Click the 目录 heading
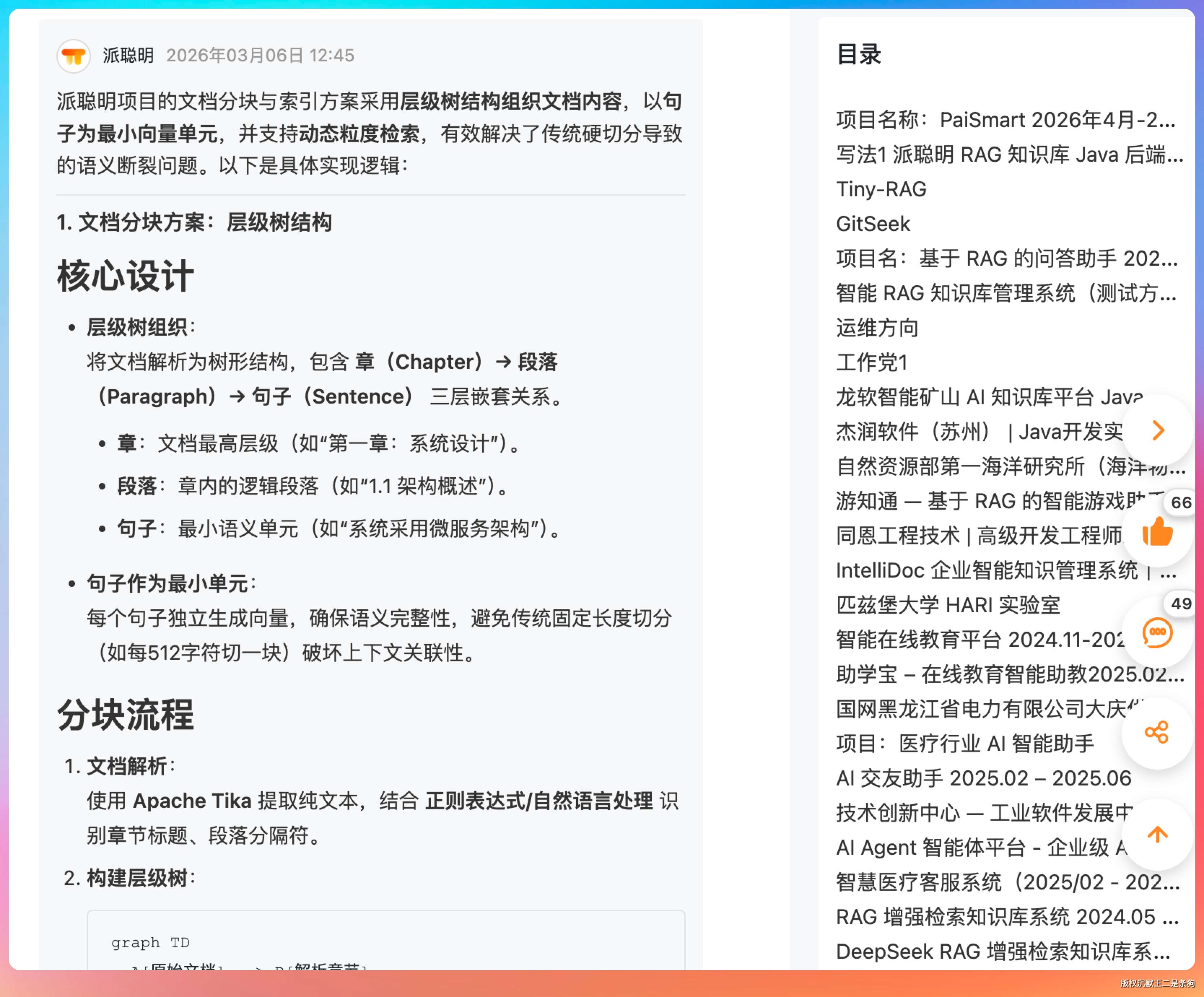This screenshot has height=997, width=1204. coord(858,55)
